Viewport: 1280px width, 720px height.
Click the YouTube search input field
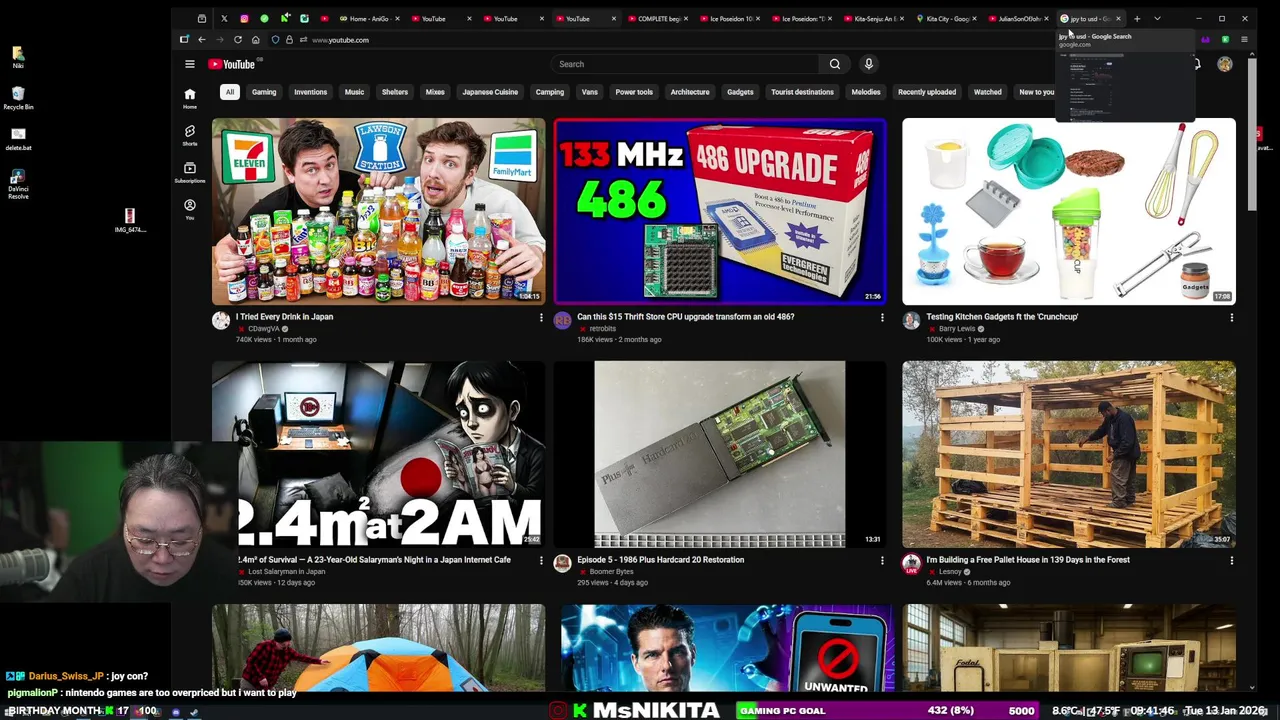(x=686, y=64)
